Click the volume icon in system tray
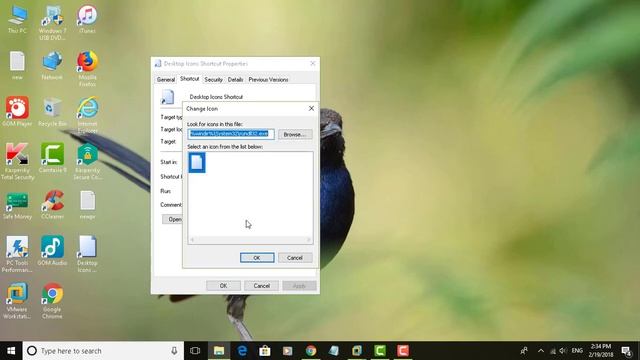 [563, 351]
